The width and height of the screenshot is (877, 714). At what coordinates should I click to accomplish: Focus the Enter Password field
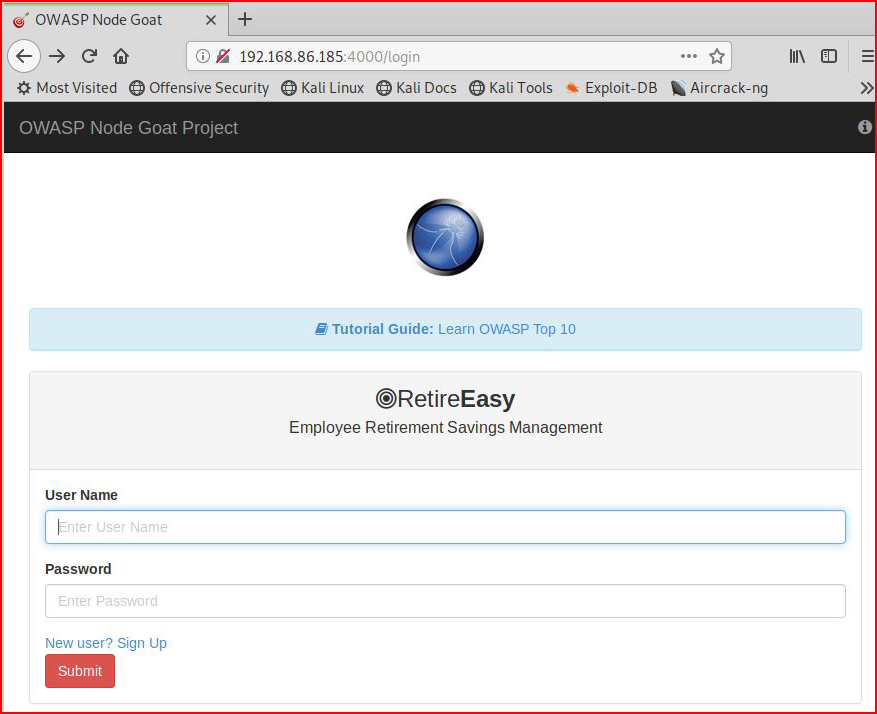point(445,601)
